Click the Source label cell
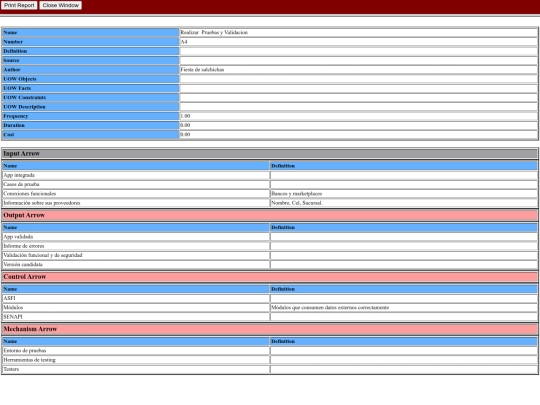540x405 pixels. pos(91,60)
